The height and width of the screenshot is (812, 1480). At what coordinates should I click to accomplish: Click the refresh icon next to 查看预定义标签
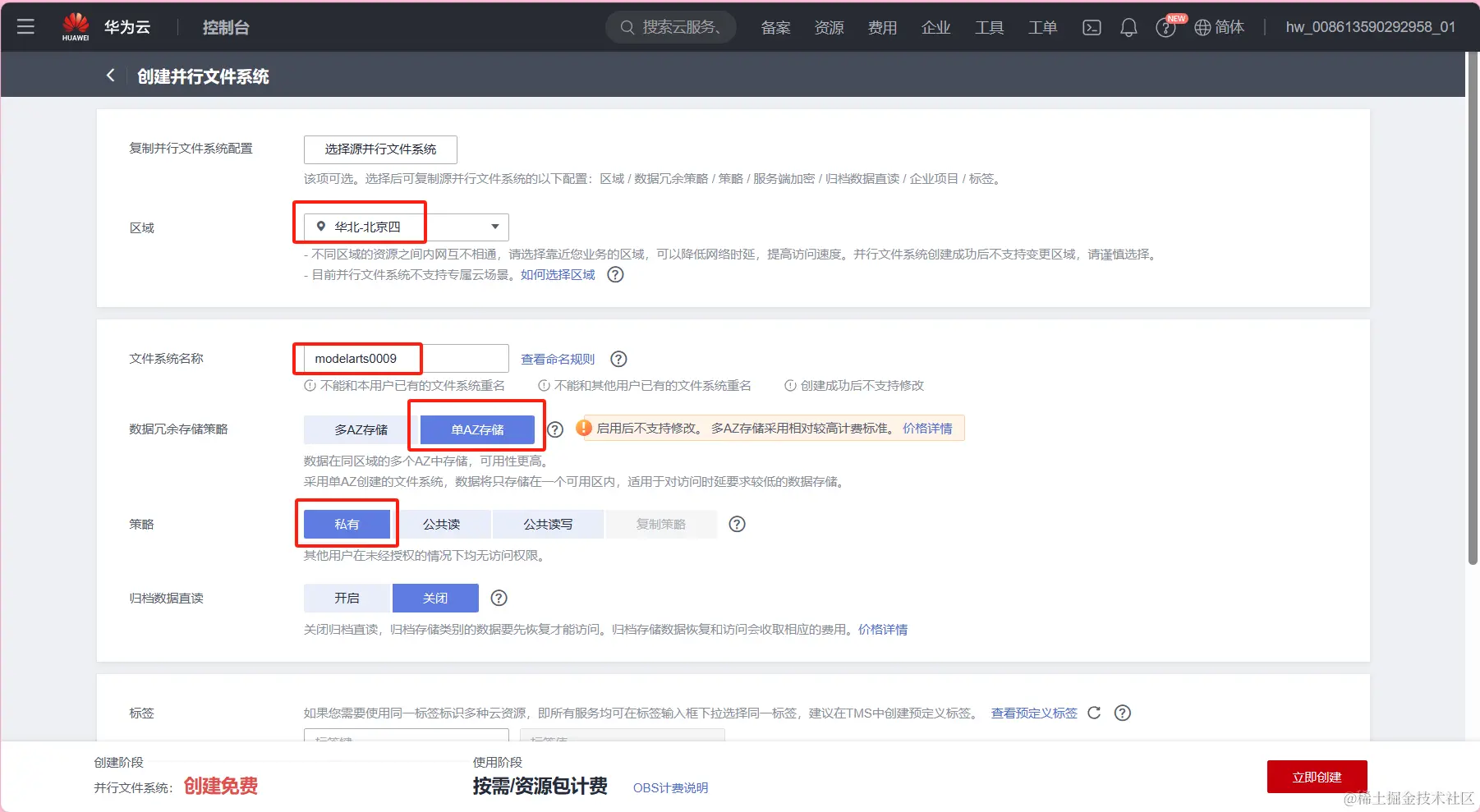pyautogui.click(x=1094, y=713)
